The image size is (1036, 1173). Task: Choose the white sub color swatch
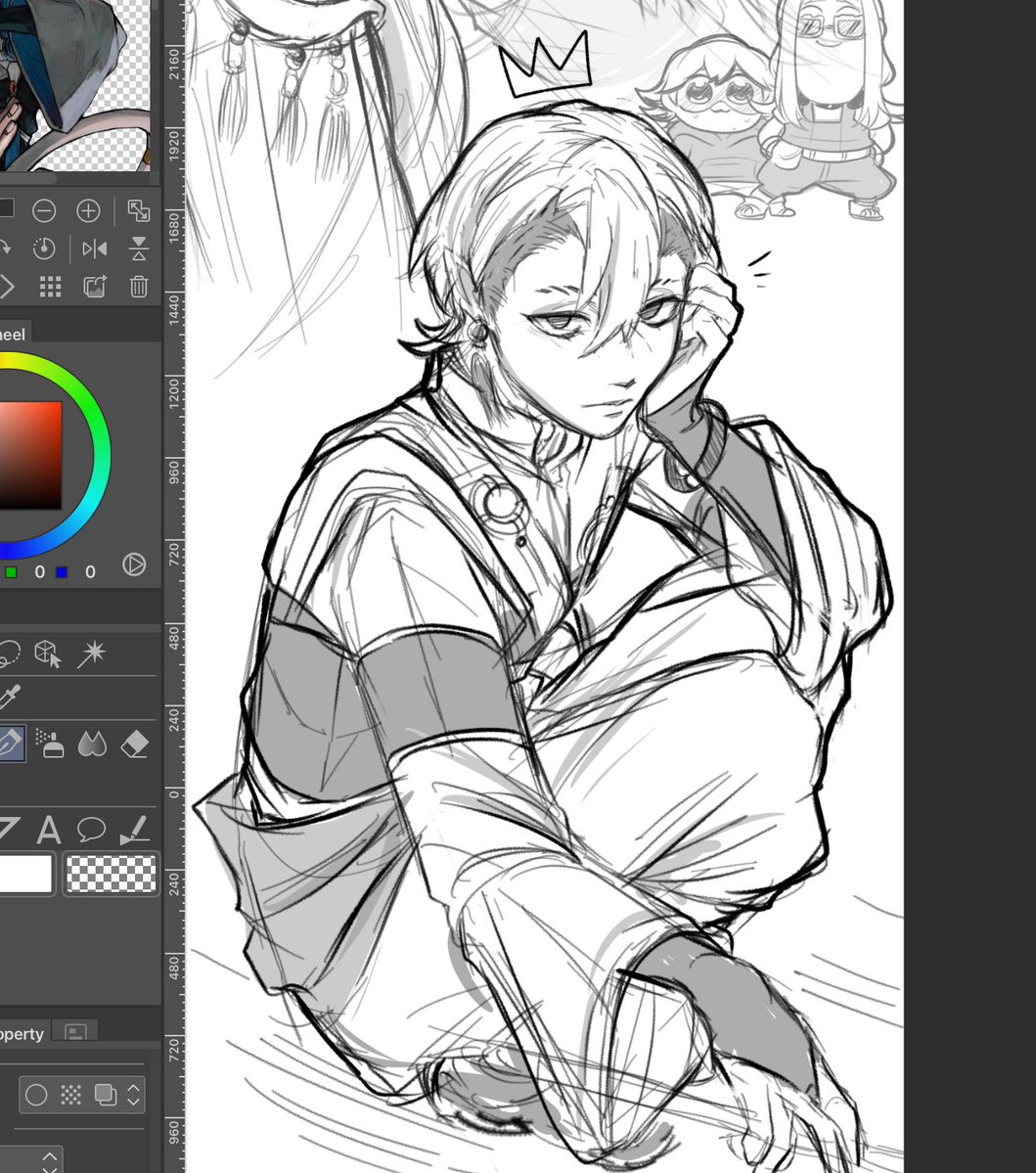pos(26,873)
